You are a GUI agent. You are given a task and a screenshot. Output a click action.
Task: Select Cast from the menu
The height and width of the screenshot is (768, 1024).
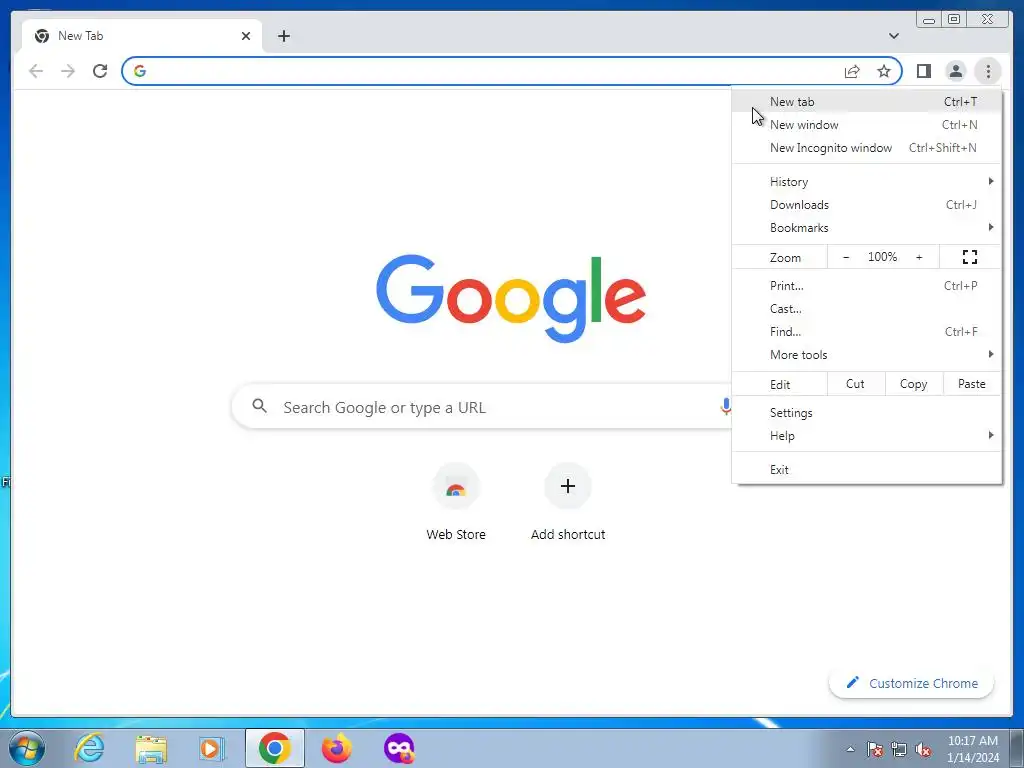[867, 308]
